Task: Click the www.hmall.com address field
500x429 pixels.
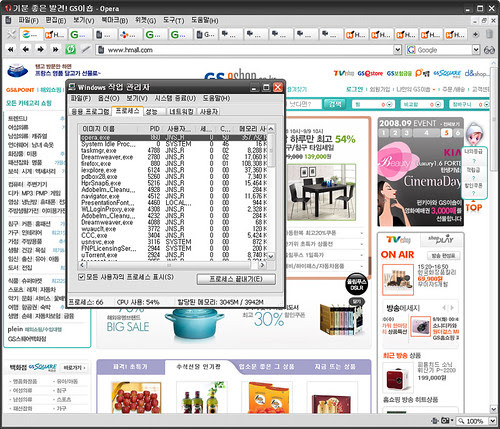Action: coord(248,50)
